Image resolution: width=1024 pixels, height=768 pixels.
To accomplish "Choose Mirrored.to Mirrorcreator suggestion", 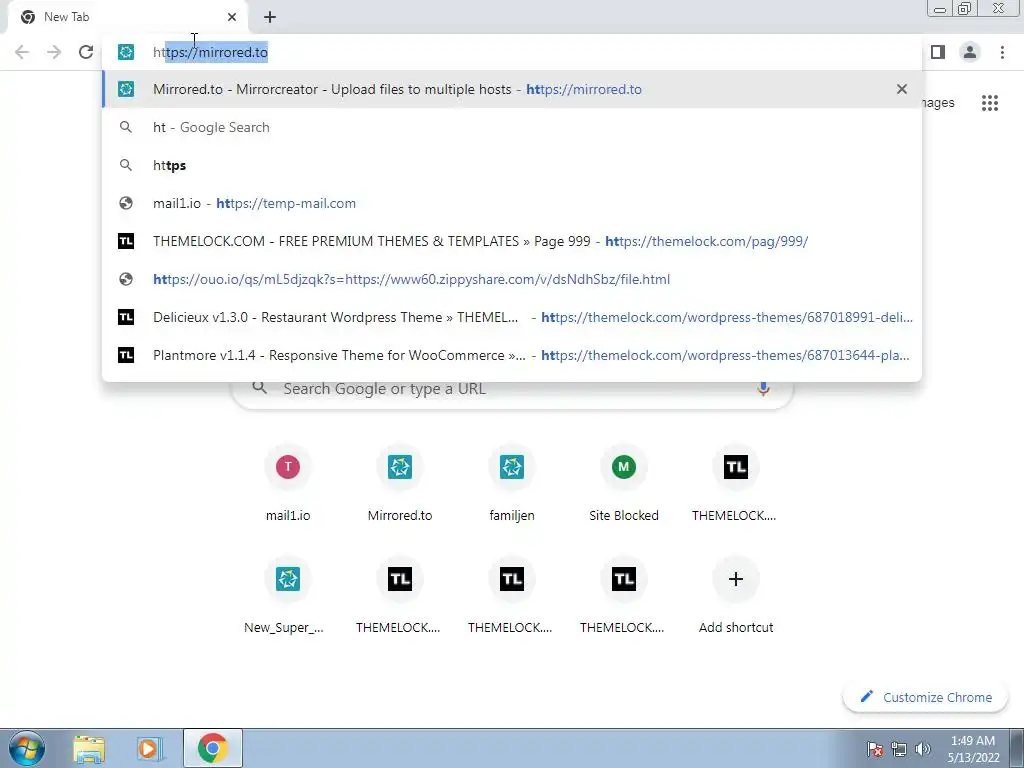I will click(x=512, y=89).
